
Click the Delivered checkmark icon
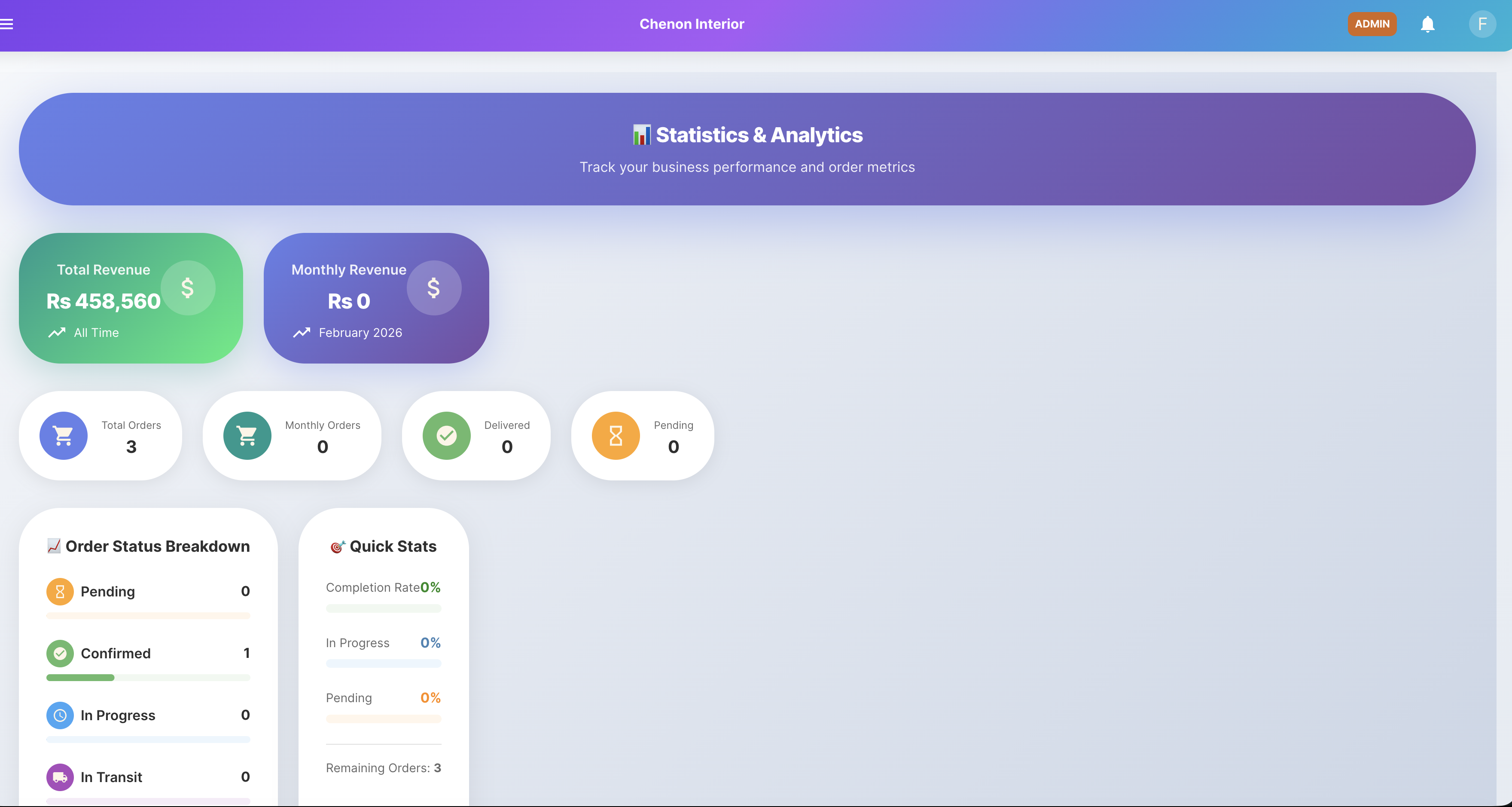[x=447, y=435]
